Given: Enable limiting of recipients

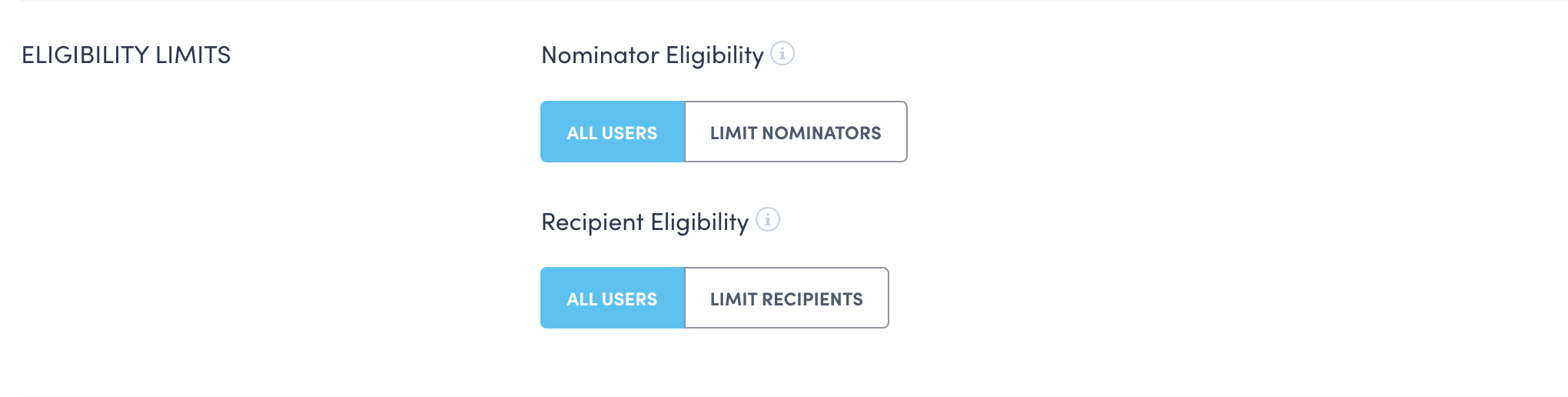Looking at the screenshot, I should (786, 299).
